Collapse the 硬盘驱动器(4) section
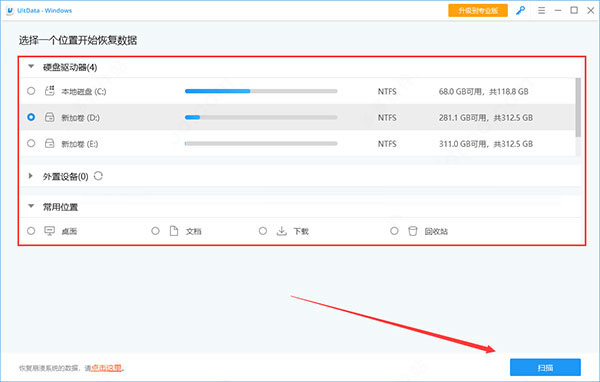600x382 pixels. point(31,67)
